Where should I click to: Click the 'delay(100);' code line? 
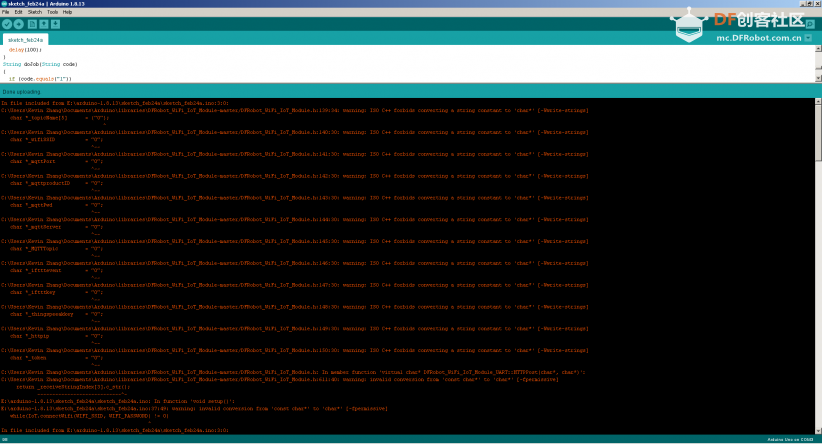coord(25,50)
